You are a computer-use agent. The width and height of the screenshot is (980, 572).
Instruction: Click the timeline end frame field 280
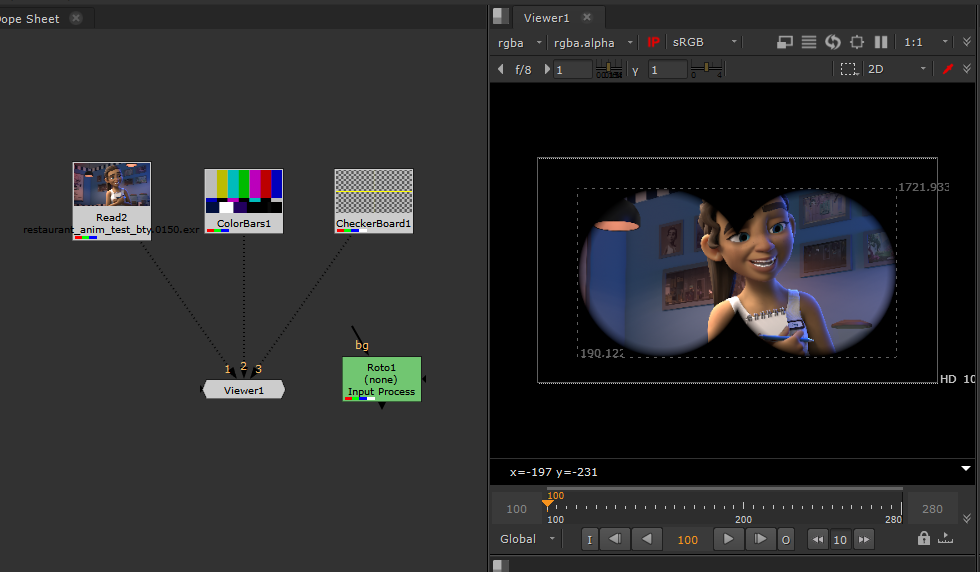tap(932, 509)
